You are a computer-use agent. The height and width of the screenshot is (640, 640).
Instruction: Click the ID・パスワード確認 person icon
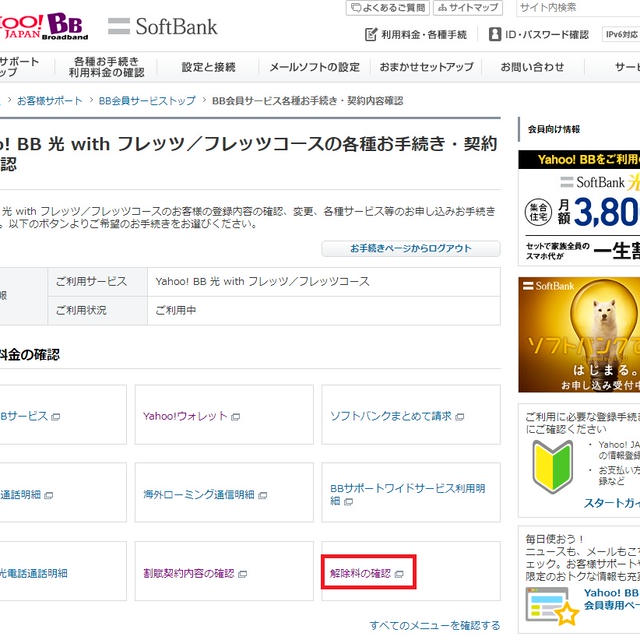(x=495, y=34)
